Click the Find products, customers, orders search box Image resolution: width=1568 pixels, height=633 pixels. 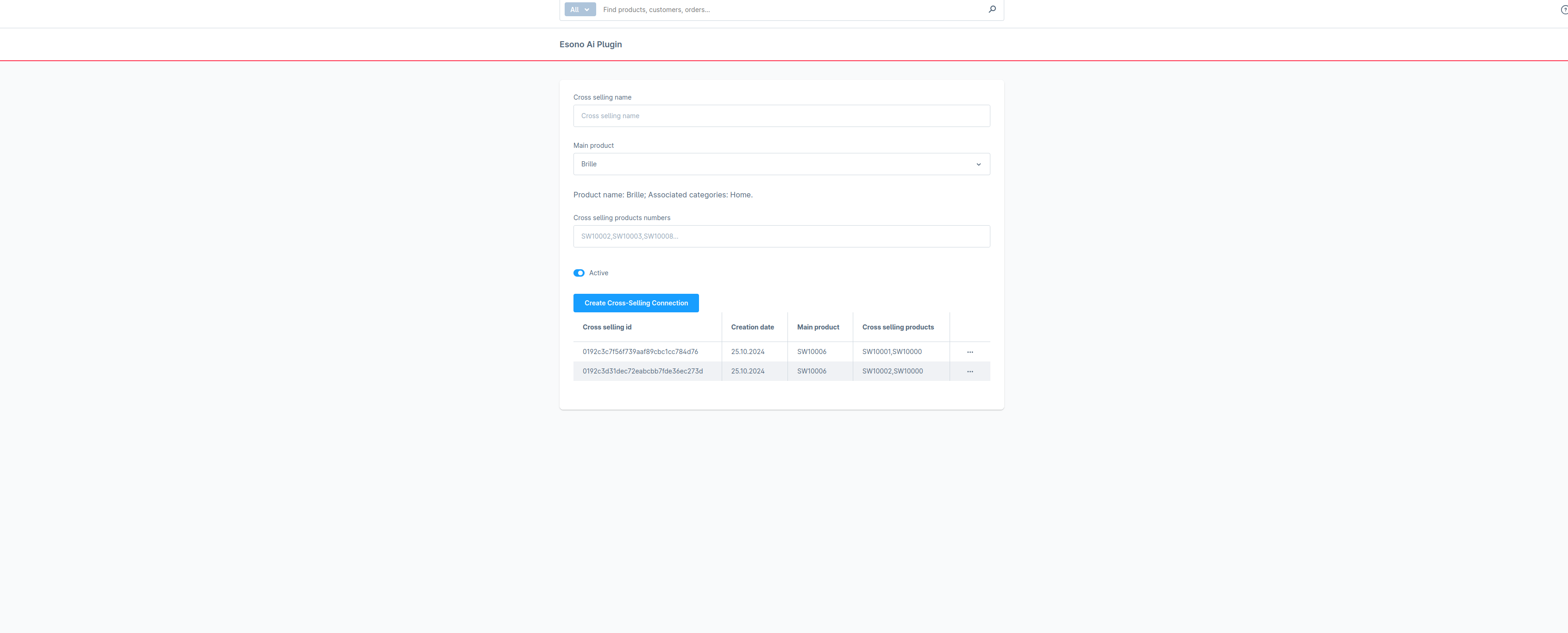pyautogui.click(x=791, y=10)
